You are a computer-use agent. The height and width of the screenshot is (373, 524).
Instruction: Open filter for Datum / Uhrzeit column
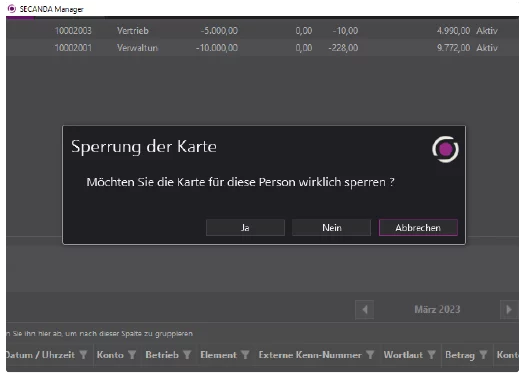click(x=83, y=355)
